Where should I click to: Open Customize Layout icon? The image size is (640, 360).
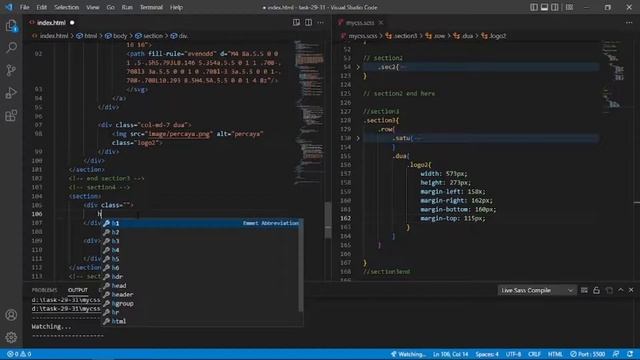click(x=569, y=7)
